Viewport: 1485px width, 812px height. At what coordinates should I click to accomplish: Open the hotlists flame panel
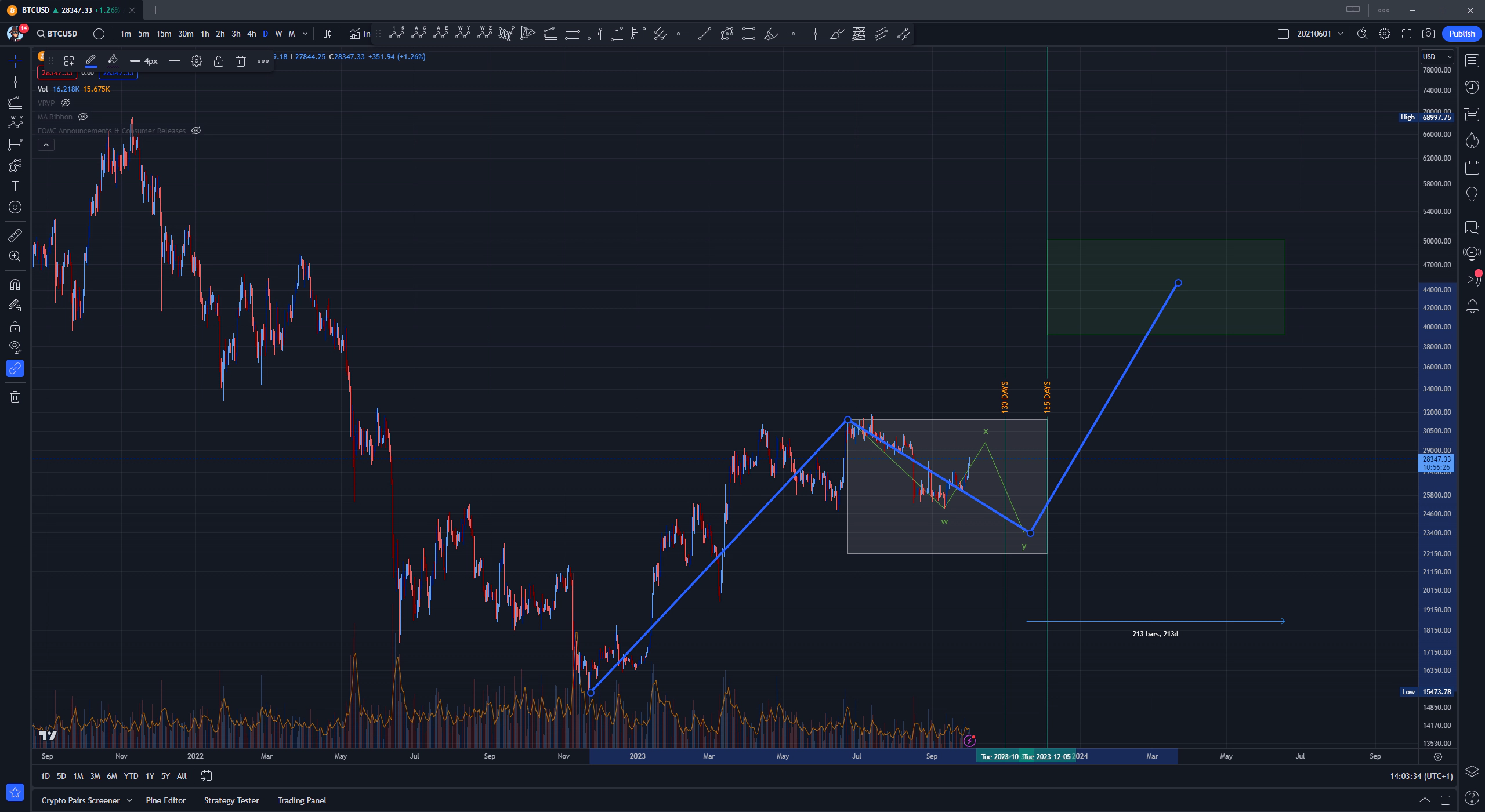pyautogui.click(x=1472, y=140)
